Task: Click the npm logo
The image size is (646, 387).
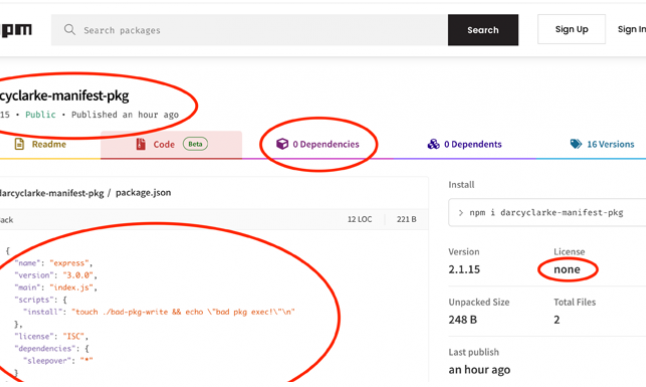Action: point(16,30)
